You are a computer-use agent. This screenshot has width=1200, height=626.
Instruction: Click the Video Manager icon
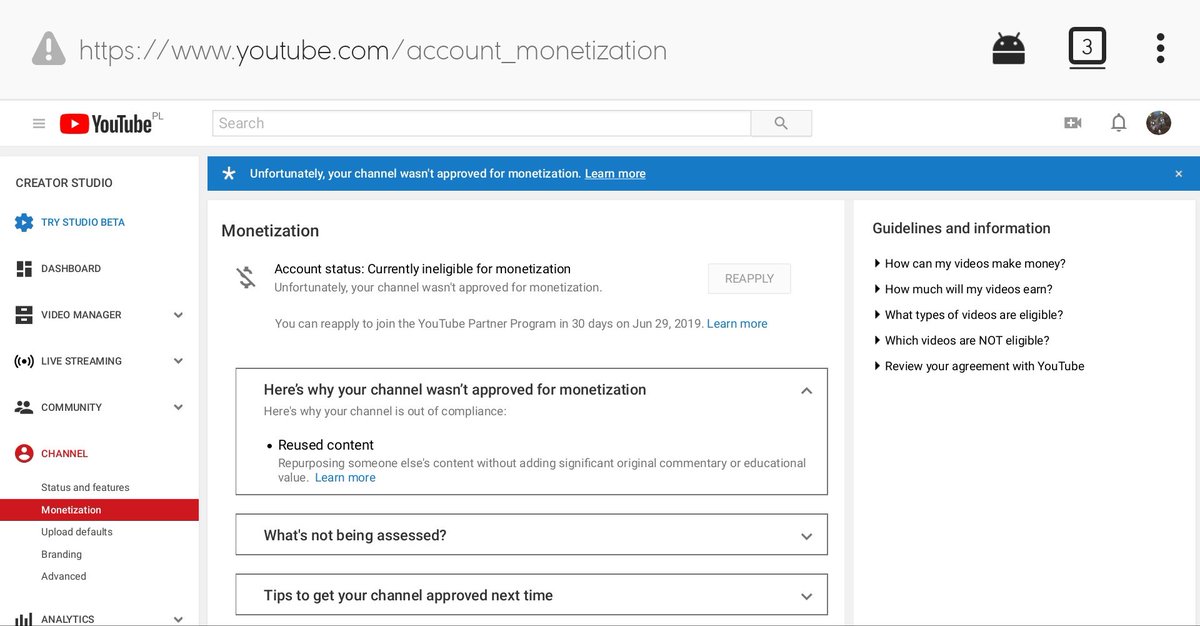pyautogui.click(x=24, y=315)
